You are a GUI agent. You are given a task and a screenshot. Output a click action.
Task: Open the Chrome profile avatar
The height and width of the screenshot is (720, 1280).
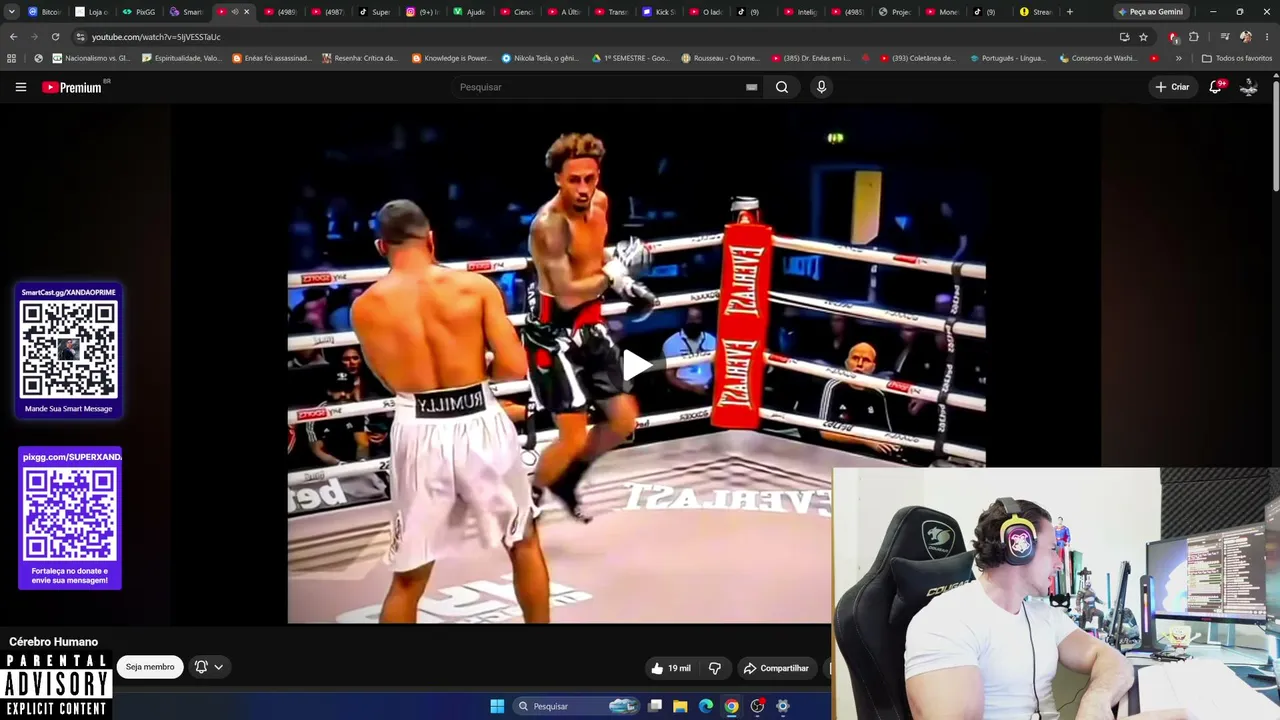[1246, 37]
